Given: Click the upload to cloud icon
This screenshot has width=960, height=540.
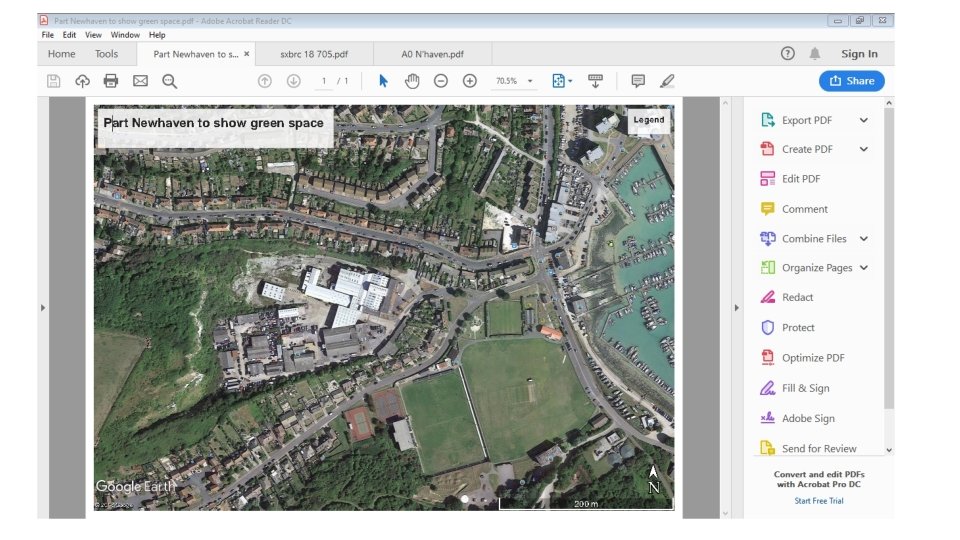Looking at the screenshot, I should coord(82,81).
